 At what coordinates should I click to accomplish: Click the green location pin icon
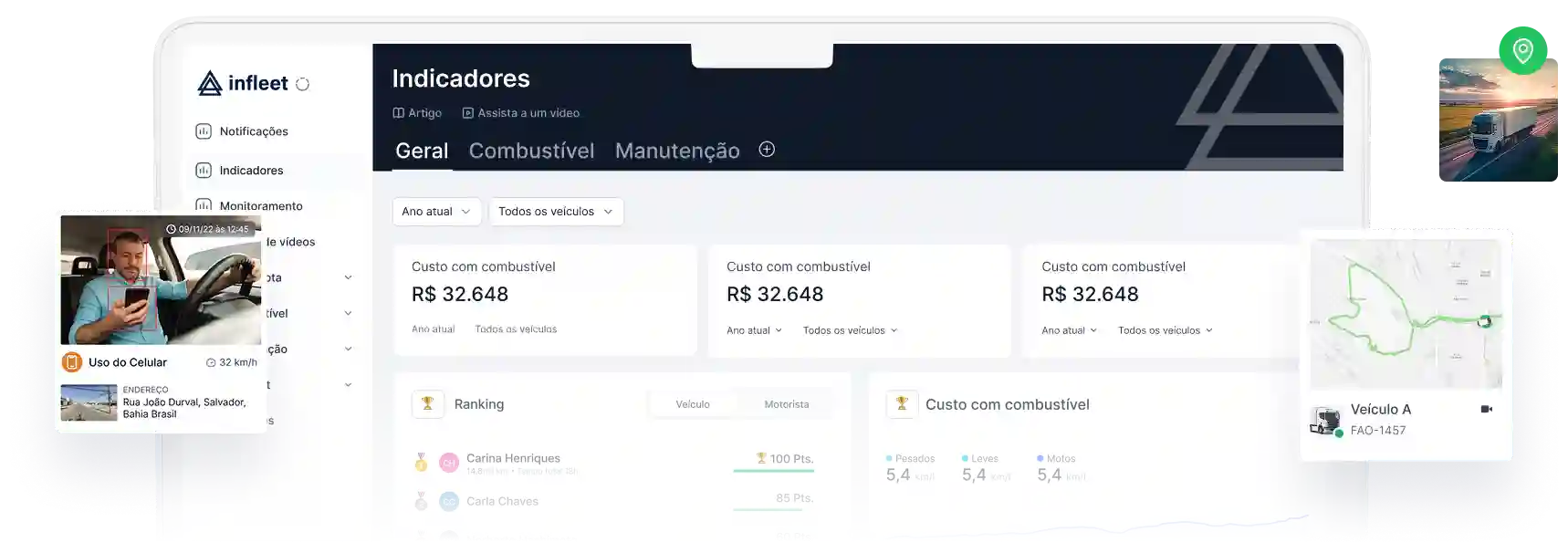coord(1521,50)
